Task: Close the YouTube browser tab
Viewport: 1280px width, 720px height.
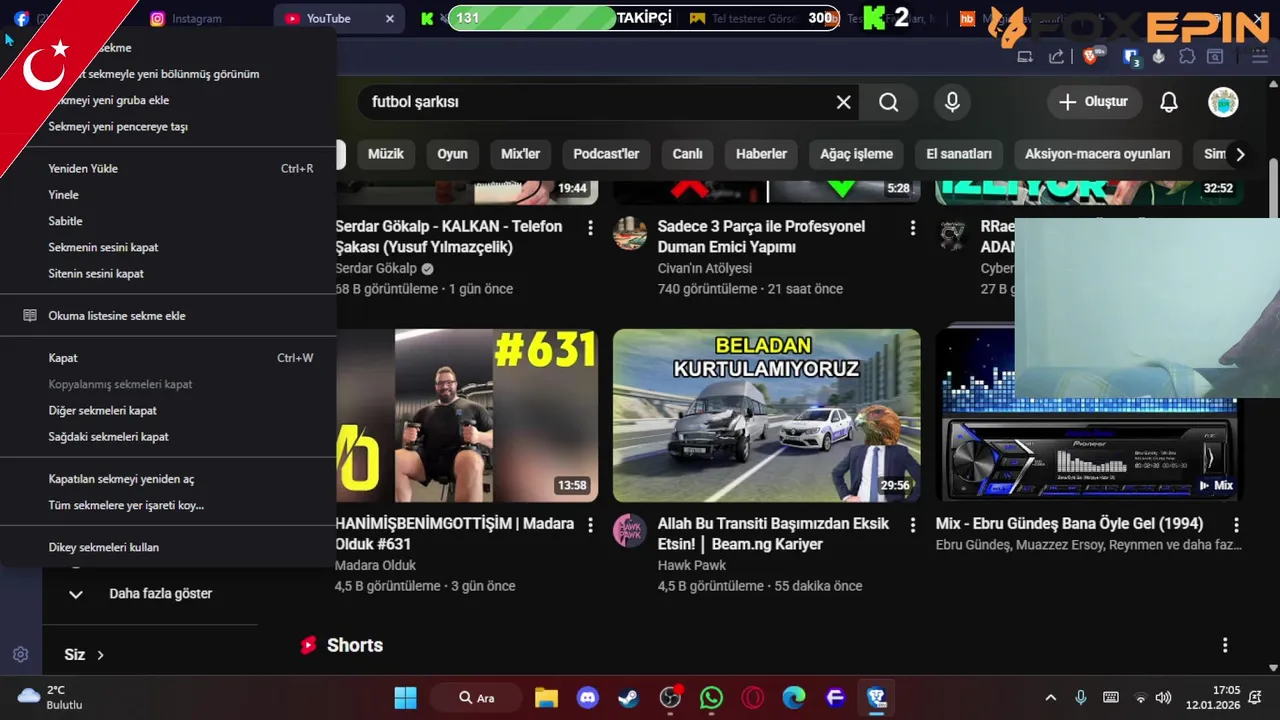Action: pyautogui.click(x=390, y=19)
